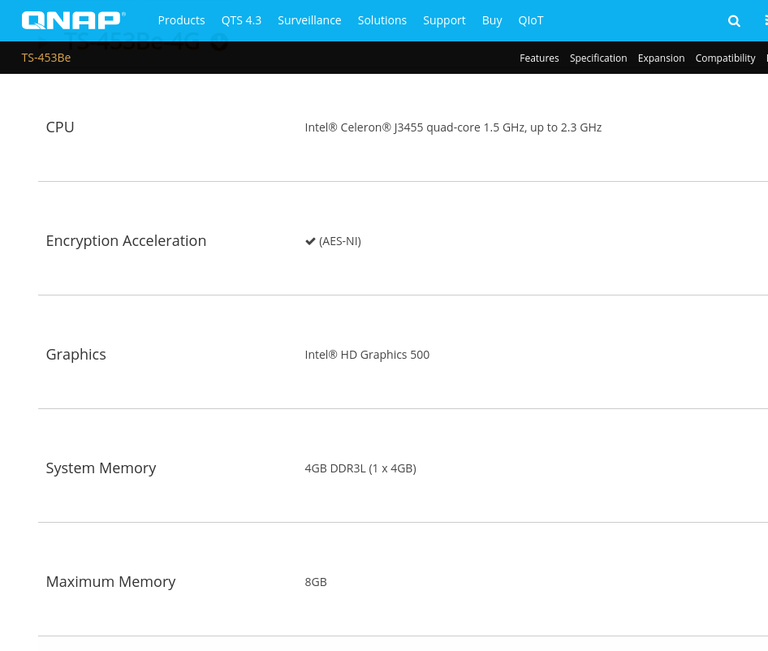Open the Surveillance menu

(x=309, y=21)
